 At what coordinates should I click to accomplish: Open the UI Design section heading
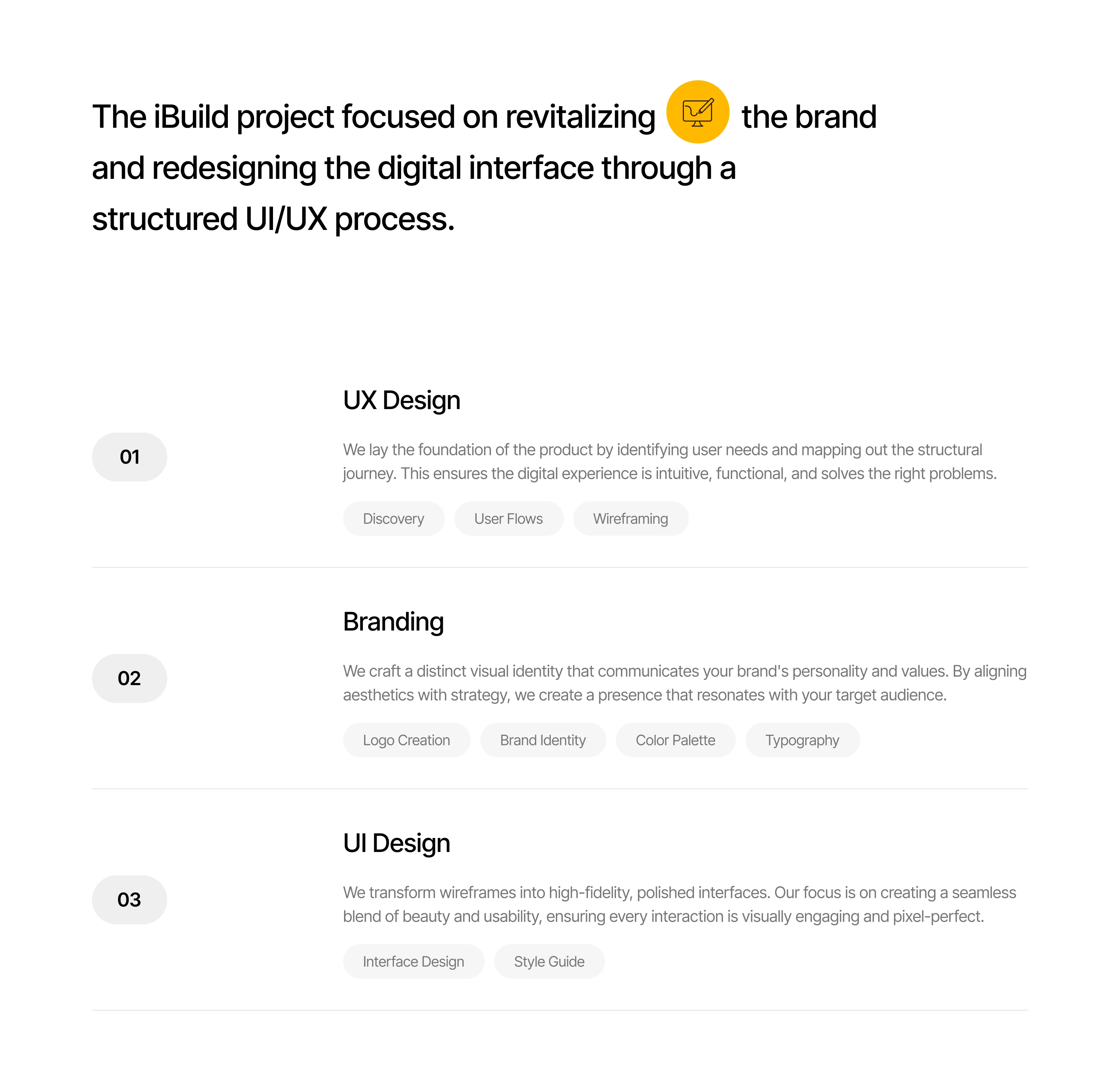[397, 843]
